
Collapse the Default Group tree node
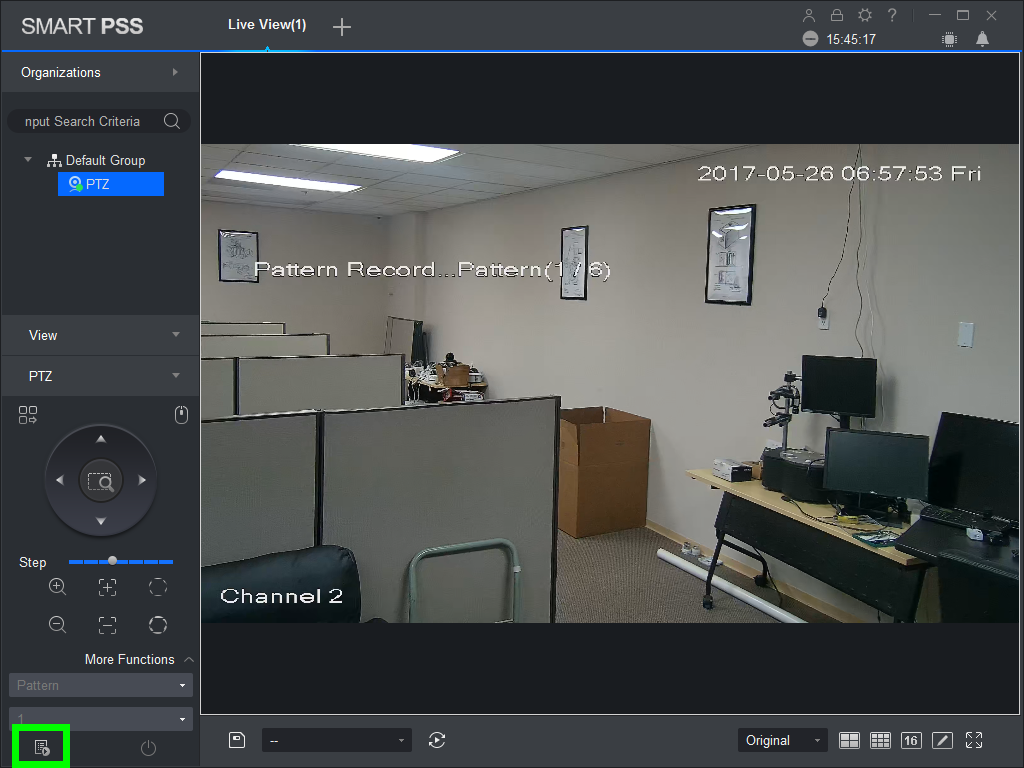point(28,159)
